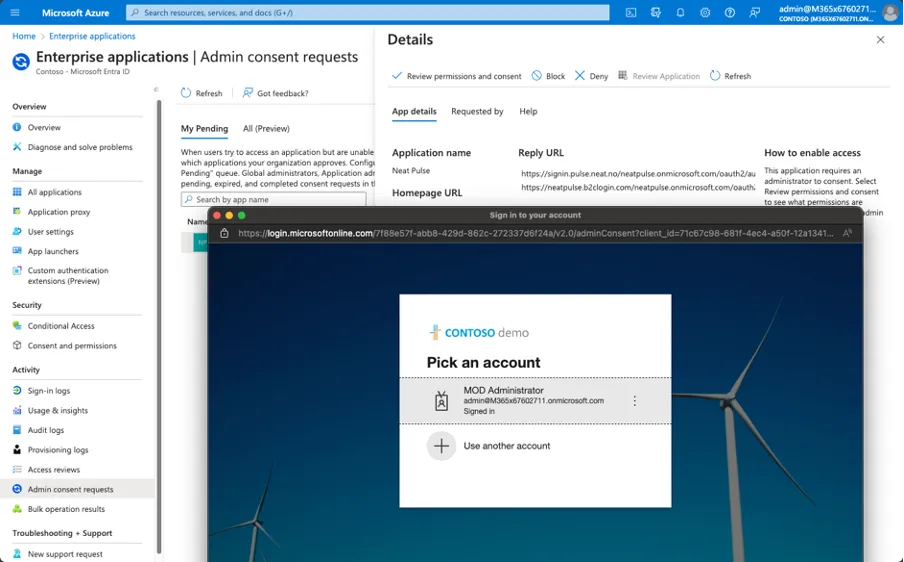Click the Home breadcrumb link

(x=24, y=36)
